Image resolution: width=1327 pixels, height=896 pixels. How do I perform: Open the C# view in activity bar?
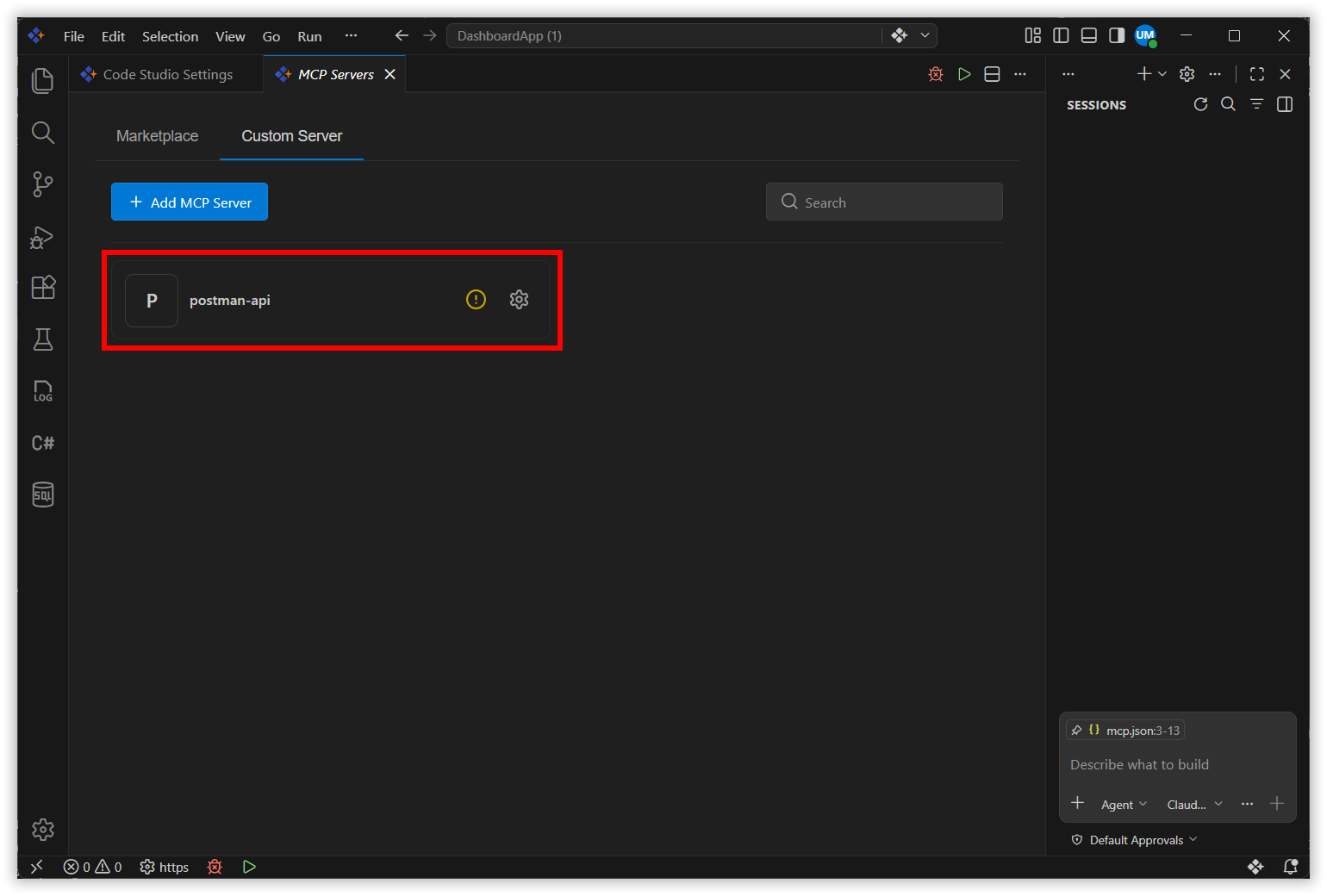click(x=42, y=443)
